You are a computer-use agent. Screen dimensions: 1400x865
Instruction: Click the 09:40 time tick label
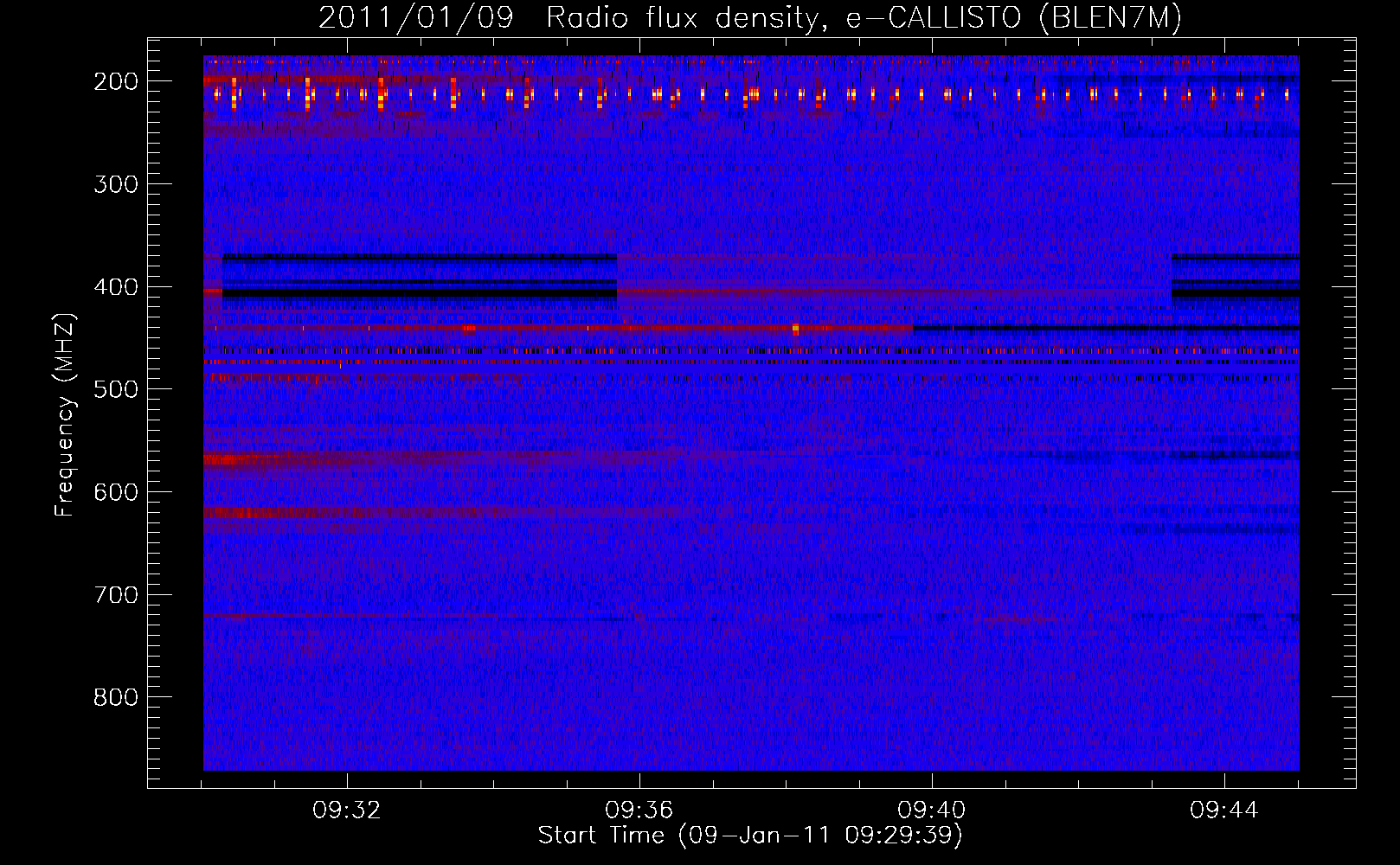(x=932, y=811)
